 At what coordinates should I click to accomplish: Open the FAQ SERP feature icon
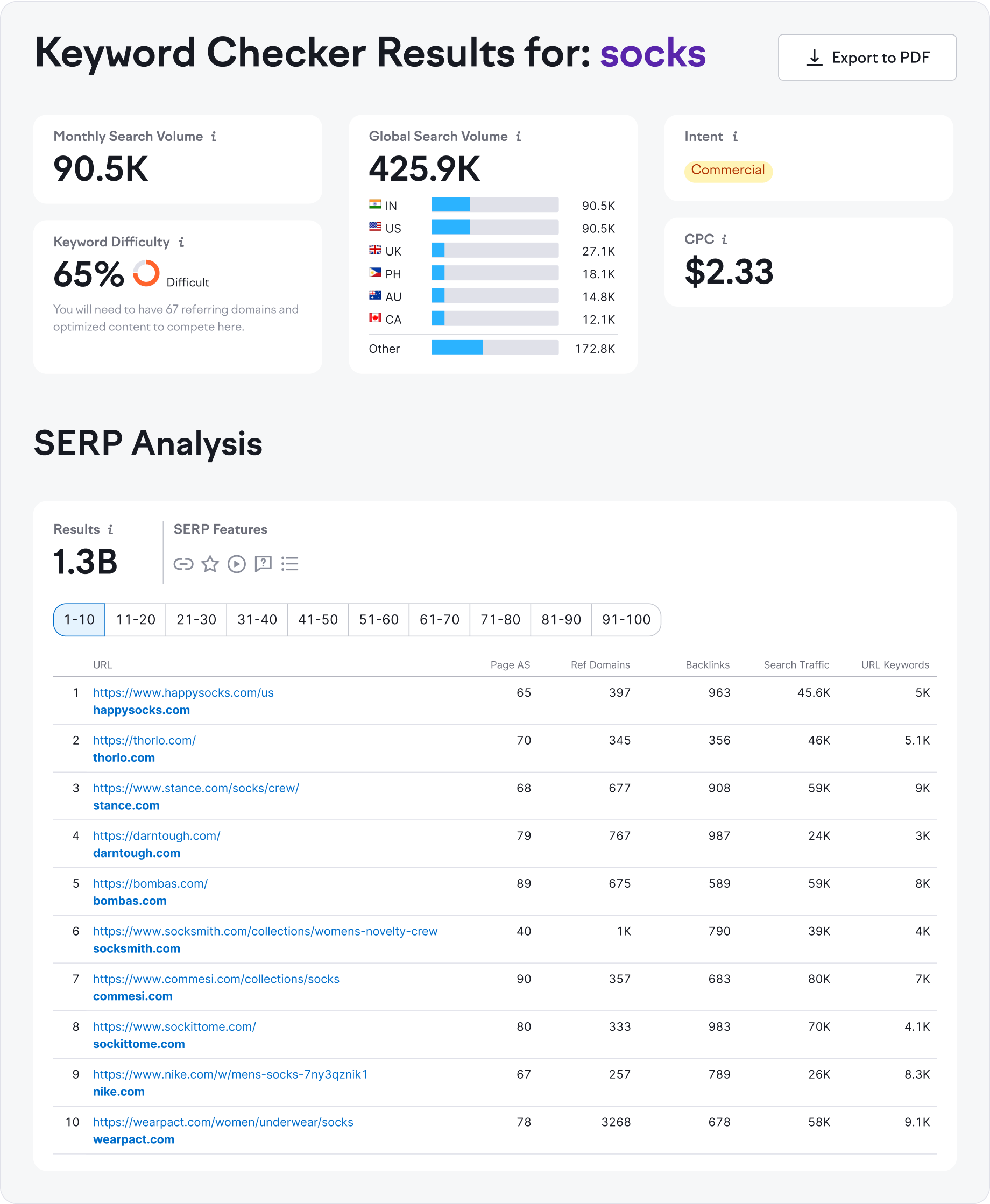[x=264, y=564]
